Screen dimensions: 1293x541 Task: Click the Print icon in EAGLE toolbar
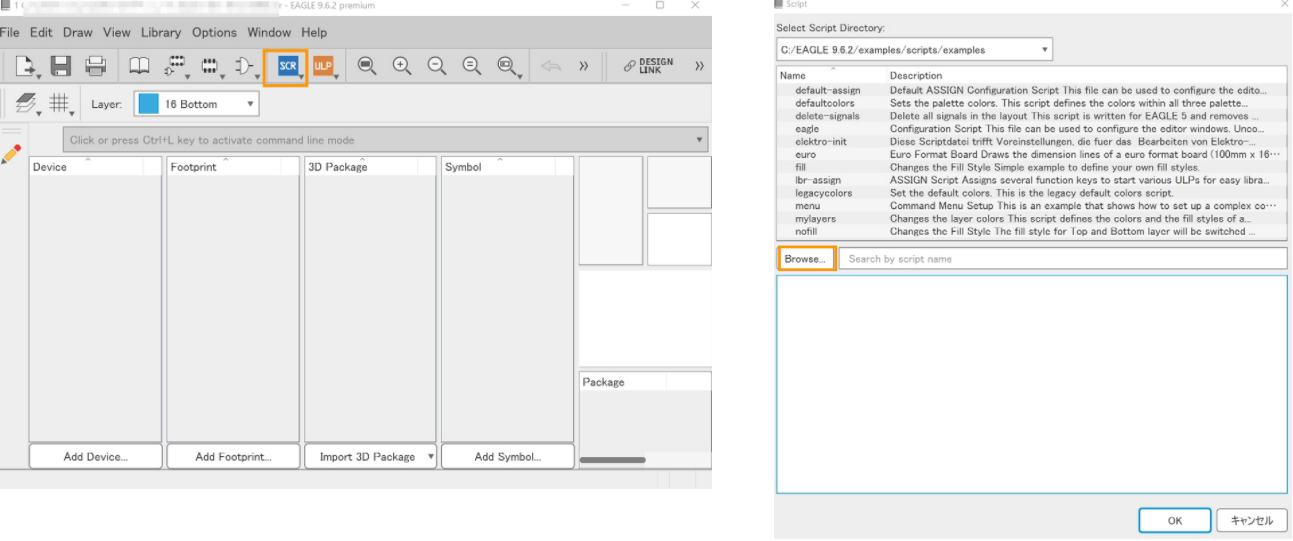click(96, 66)
